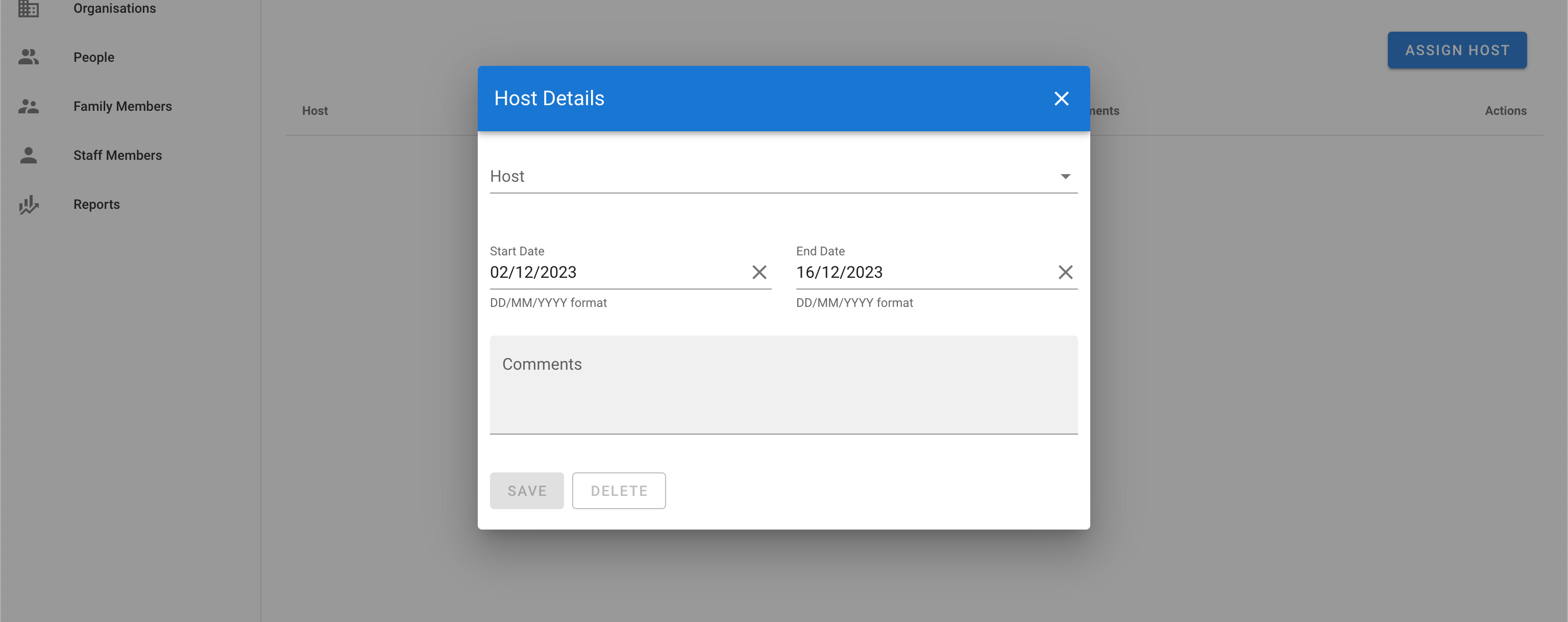Navigate to Family Members page
Viewport: 1568px width, 622px height.
click(x=122, y=107)
